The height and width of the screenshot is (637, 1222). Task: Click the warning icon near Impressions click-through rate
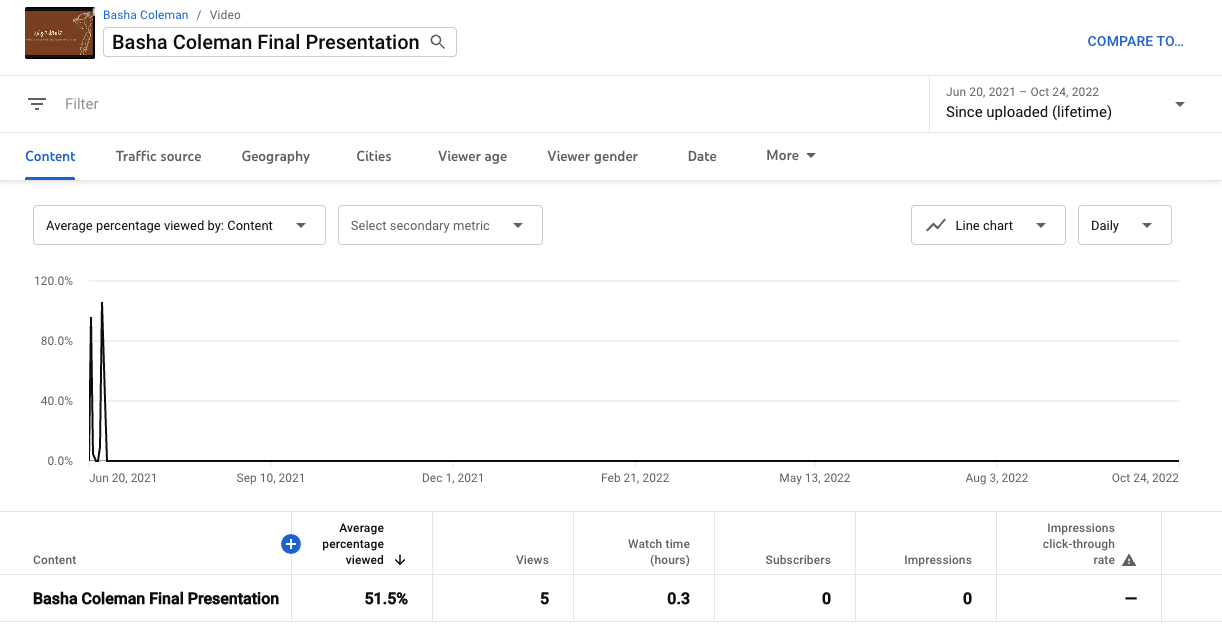[1131, 561]
